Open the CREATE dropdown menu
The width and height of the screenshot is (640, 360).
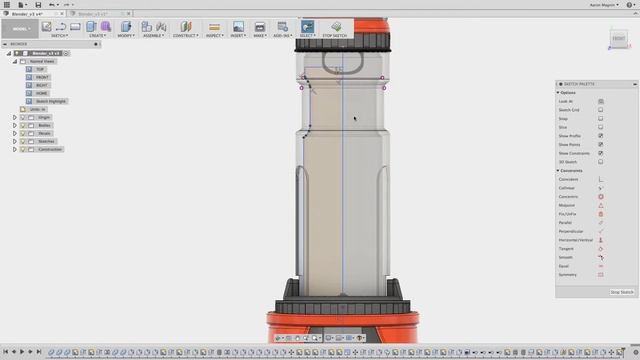[98, 36]
